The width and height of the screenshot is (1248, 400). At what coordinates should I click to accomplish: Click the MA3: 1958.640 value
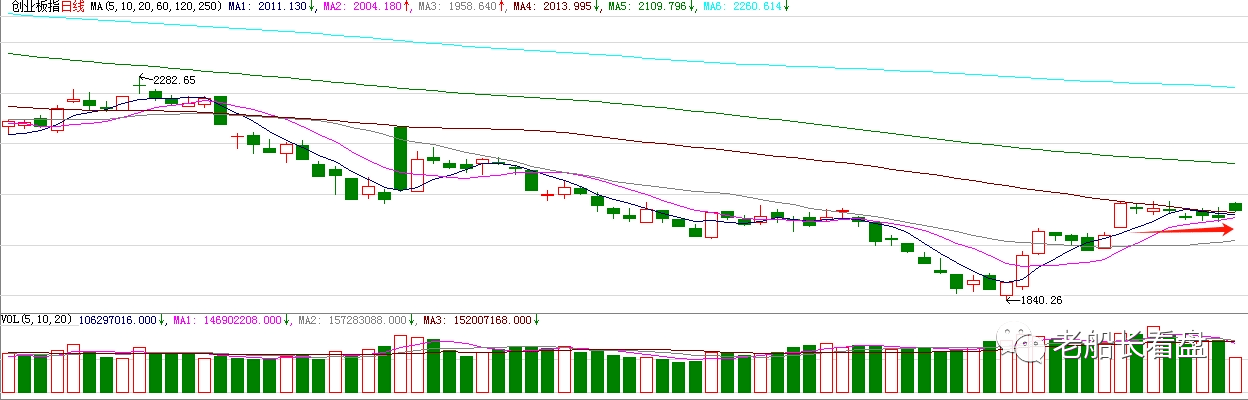(456, 7)
